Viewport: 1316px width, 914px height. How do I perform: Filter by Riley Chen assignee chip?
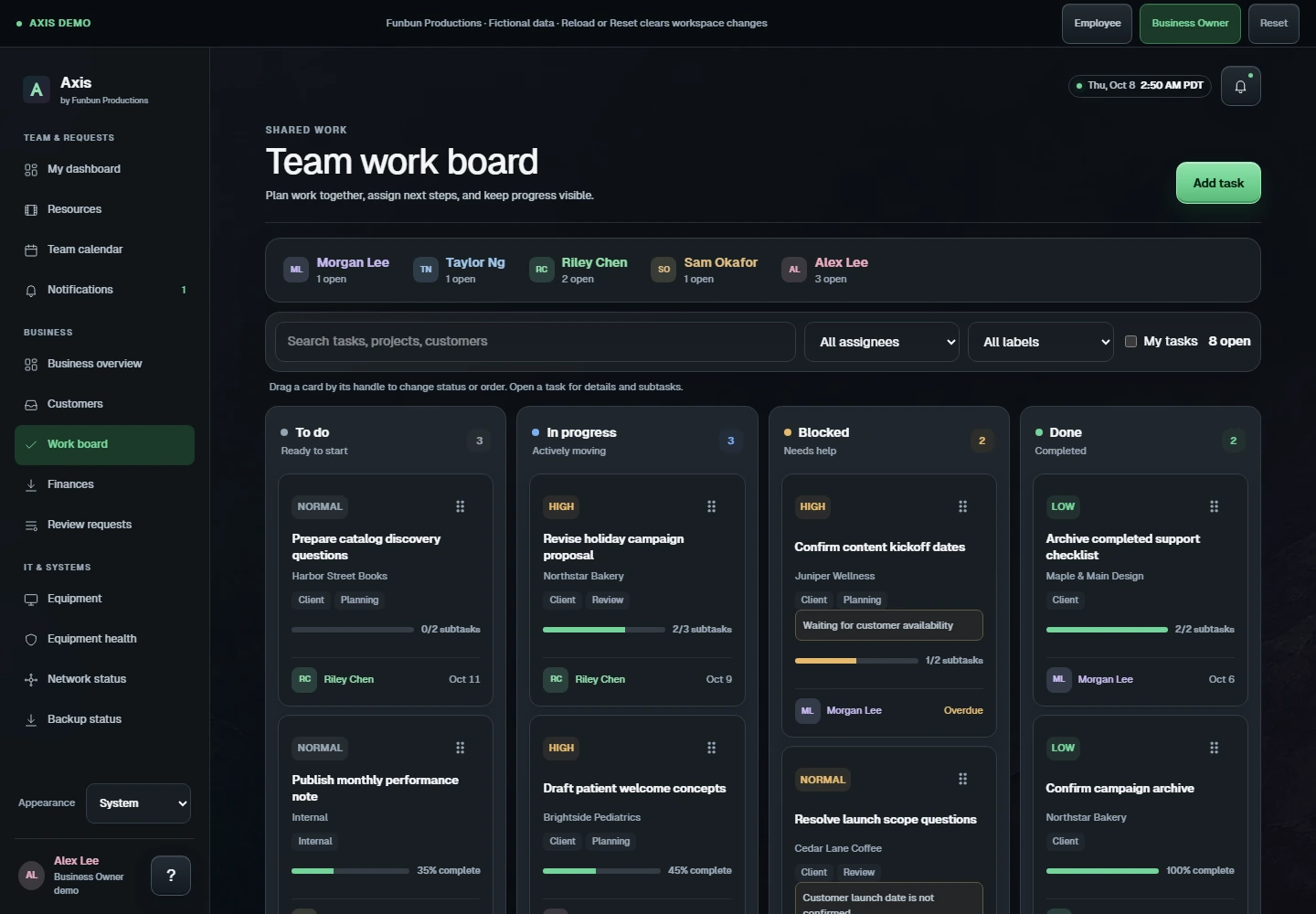tap(578, 270)
